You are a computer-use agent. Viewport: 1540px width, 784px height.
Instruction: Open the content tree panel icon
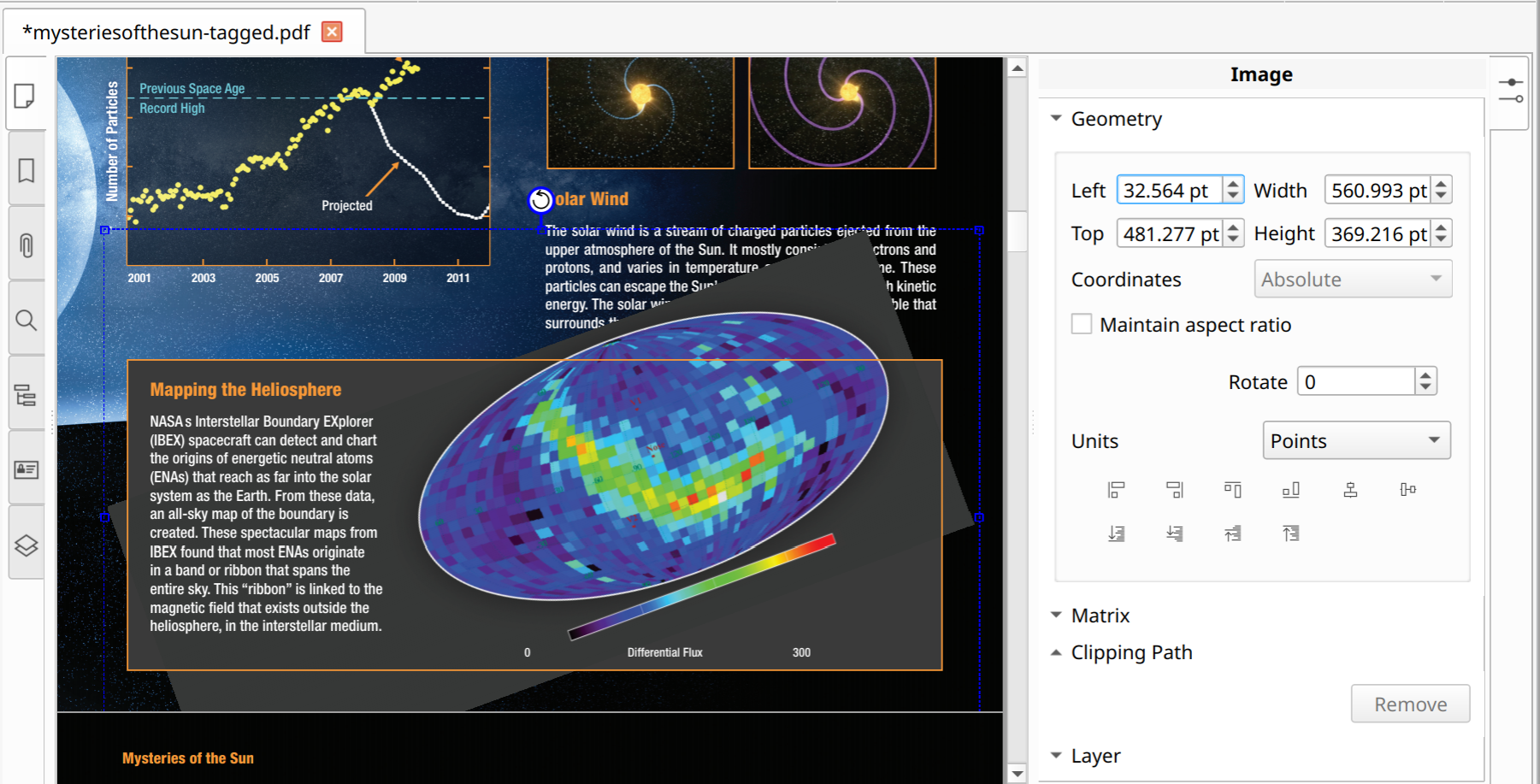point(26,395)
